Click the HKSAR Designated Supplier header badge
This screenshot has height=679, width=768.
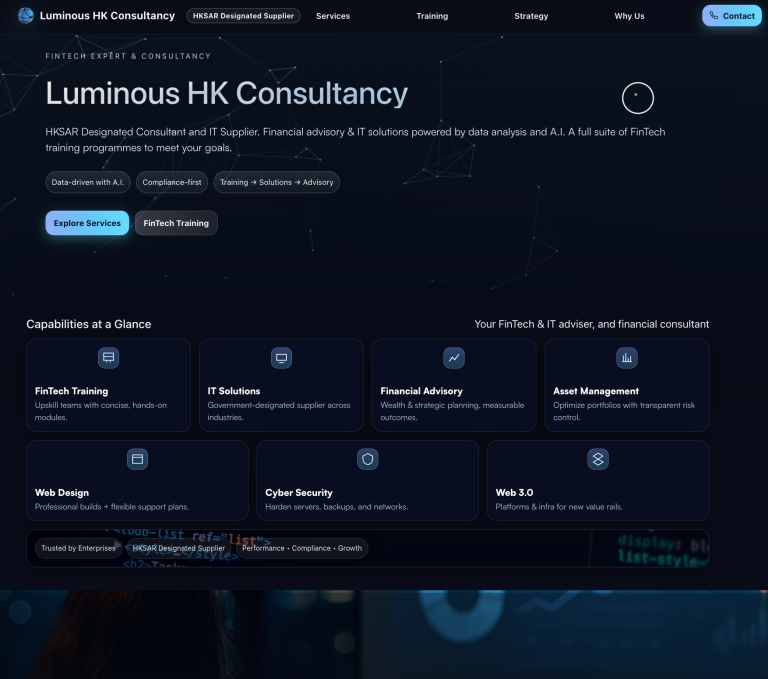pos(243,16)
